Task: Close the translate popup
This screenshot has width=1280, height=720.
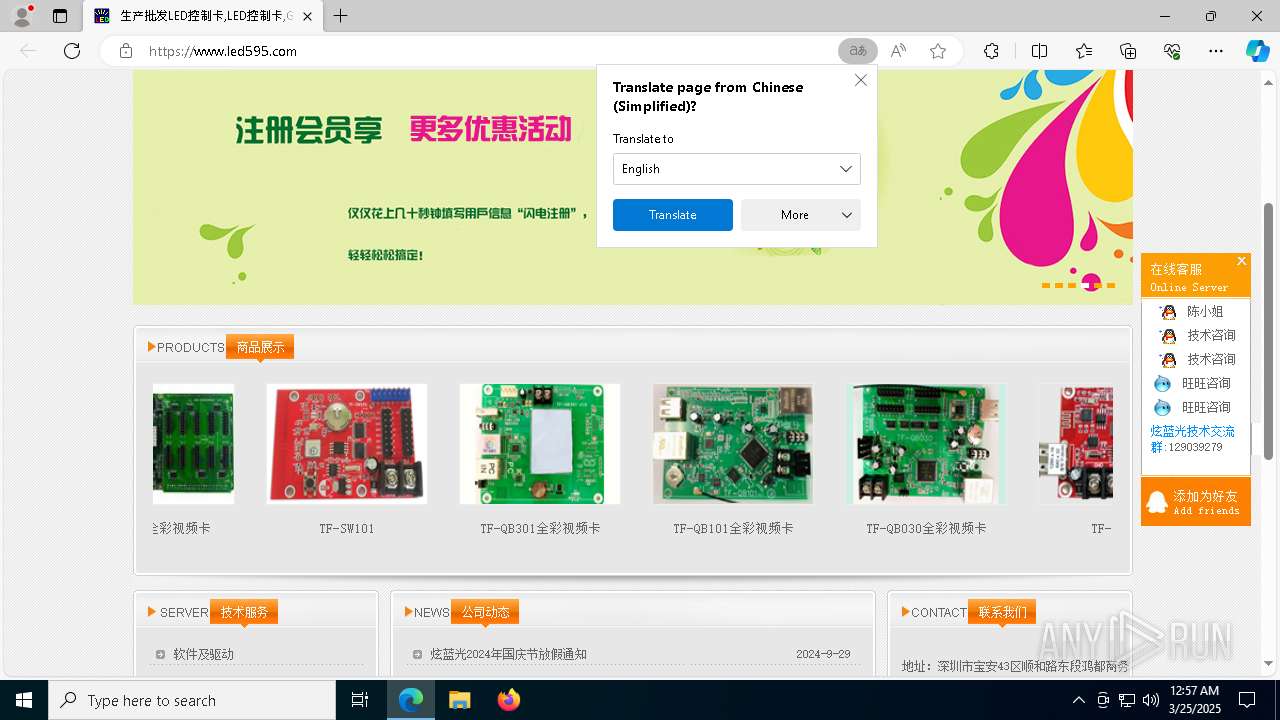Action: (x=861, y=80)
